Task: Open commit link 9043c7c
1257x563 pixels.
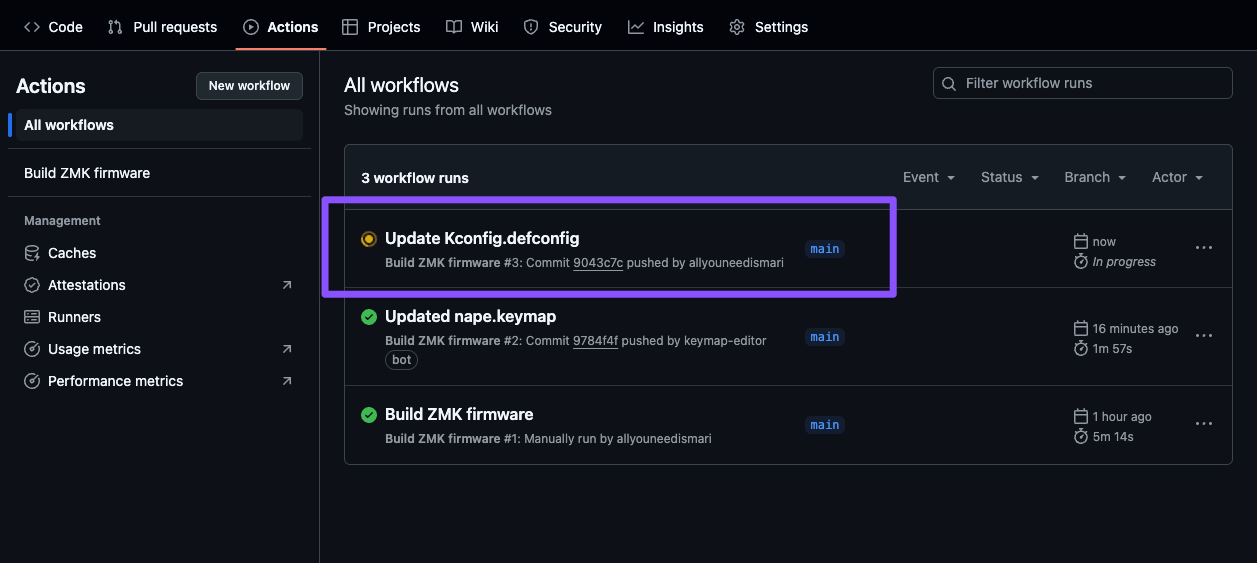Action: click(598, 263)
